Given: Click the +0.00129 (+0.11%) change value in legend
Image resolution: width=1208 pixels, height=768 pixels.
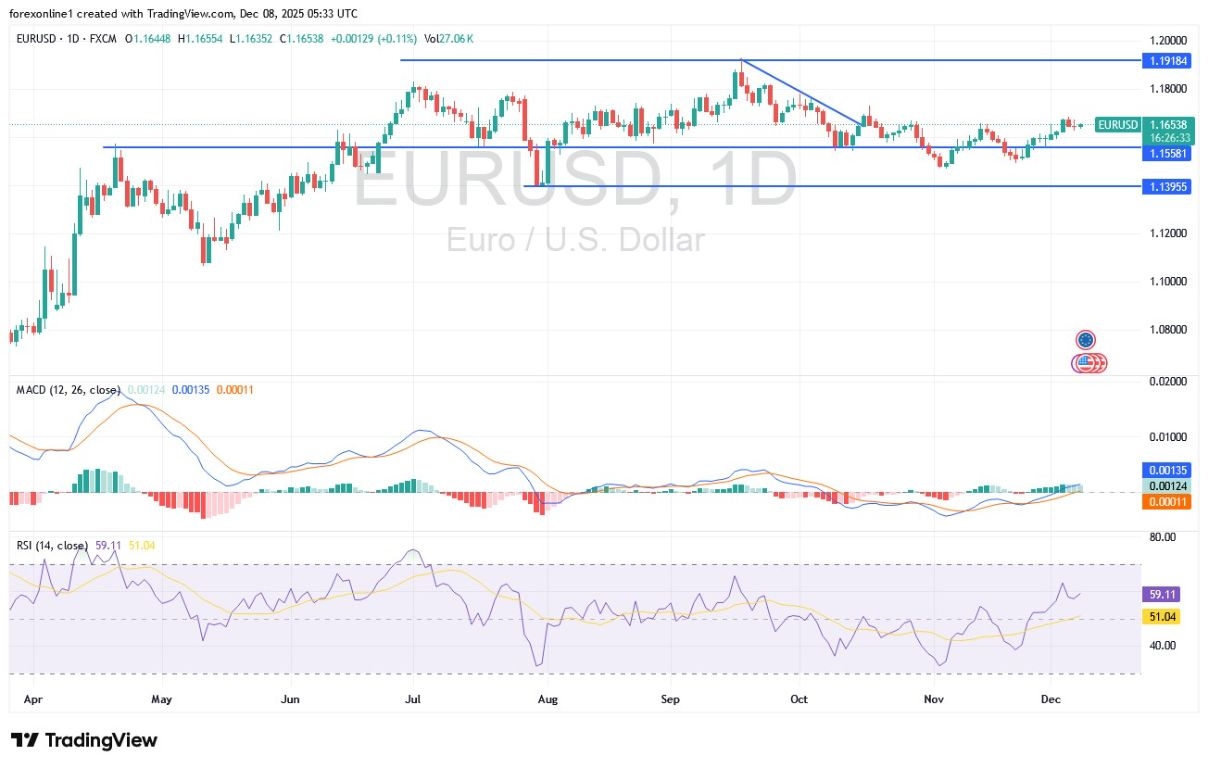Looking at the screenshot, I should [375, 39].
